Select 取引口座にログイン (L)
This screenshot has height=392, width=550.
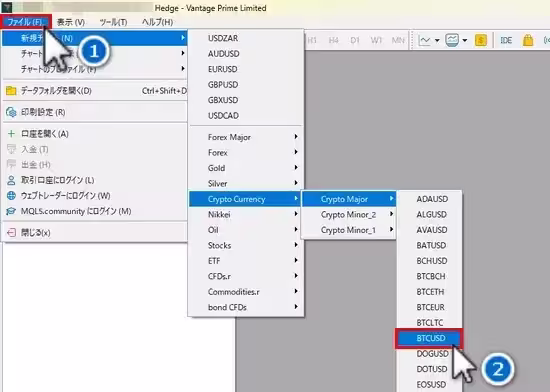[x=95, y=180]
